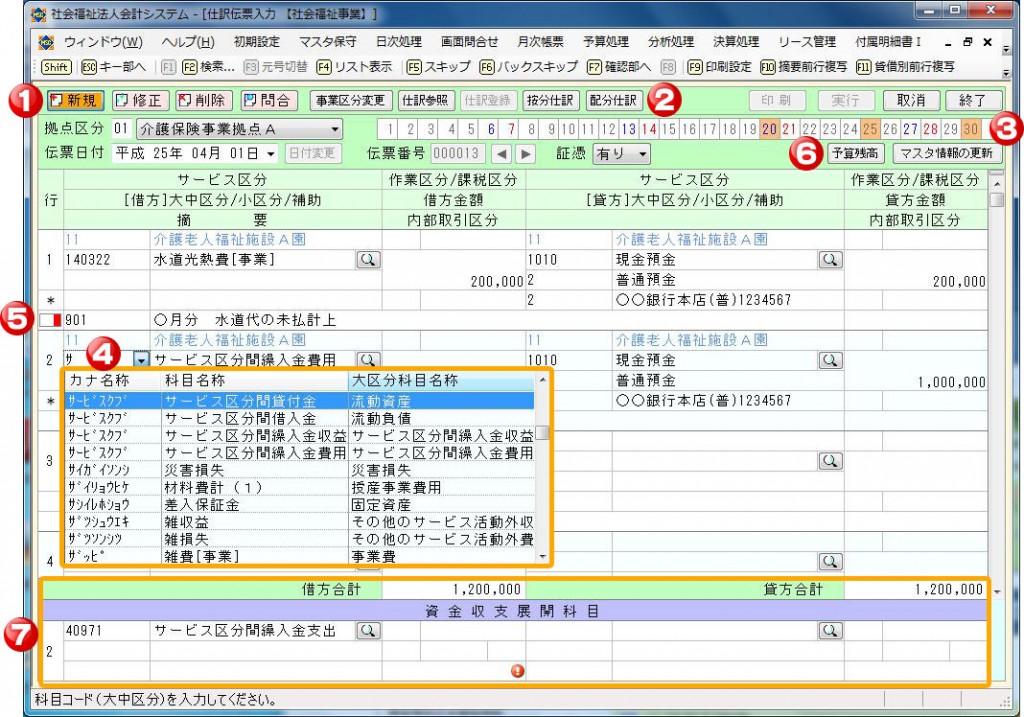This screenshot has height=717, width=1024.
Task: Click the 配分仕訳 button
Action: click(x=612, y=100)
